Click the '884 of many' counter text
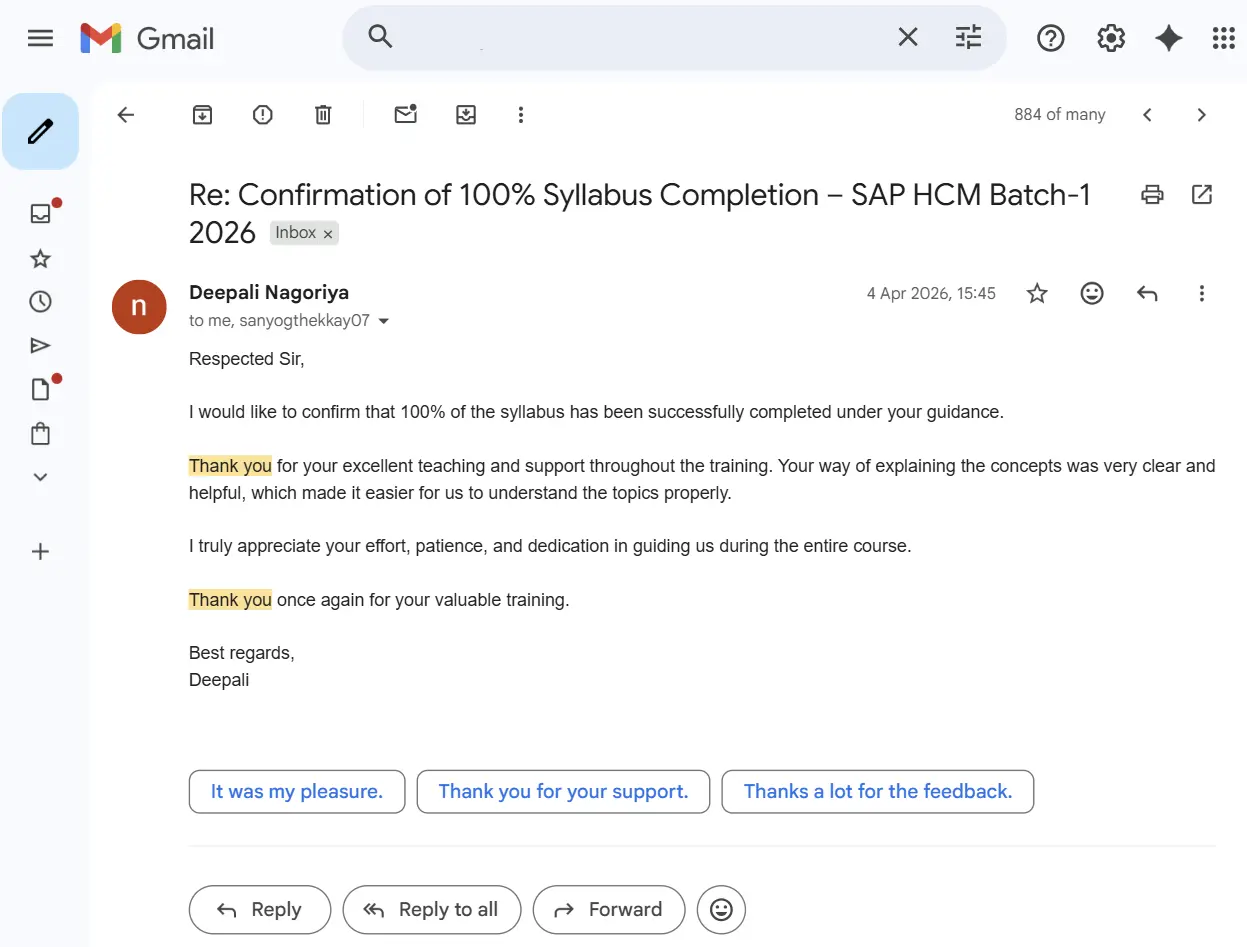The width and height of the screenshot is (1247, 947). click(1060, 115)
